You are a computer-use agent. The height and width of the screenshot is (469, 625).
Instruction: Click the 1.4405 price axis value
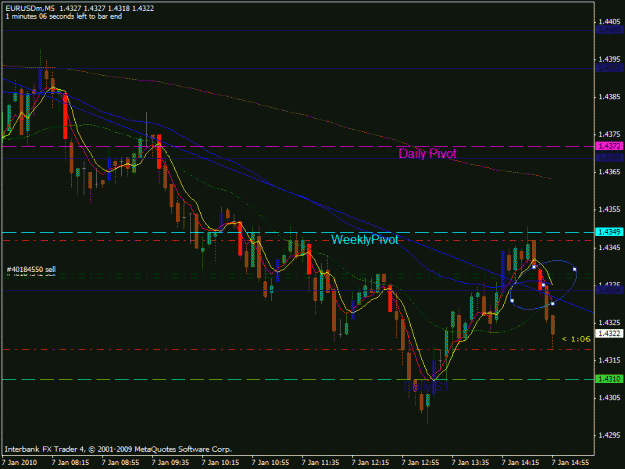[x=610, y=22]
